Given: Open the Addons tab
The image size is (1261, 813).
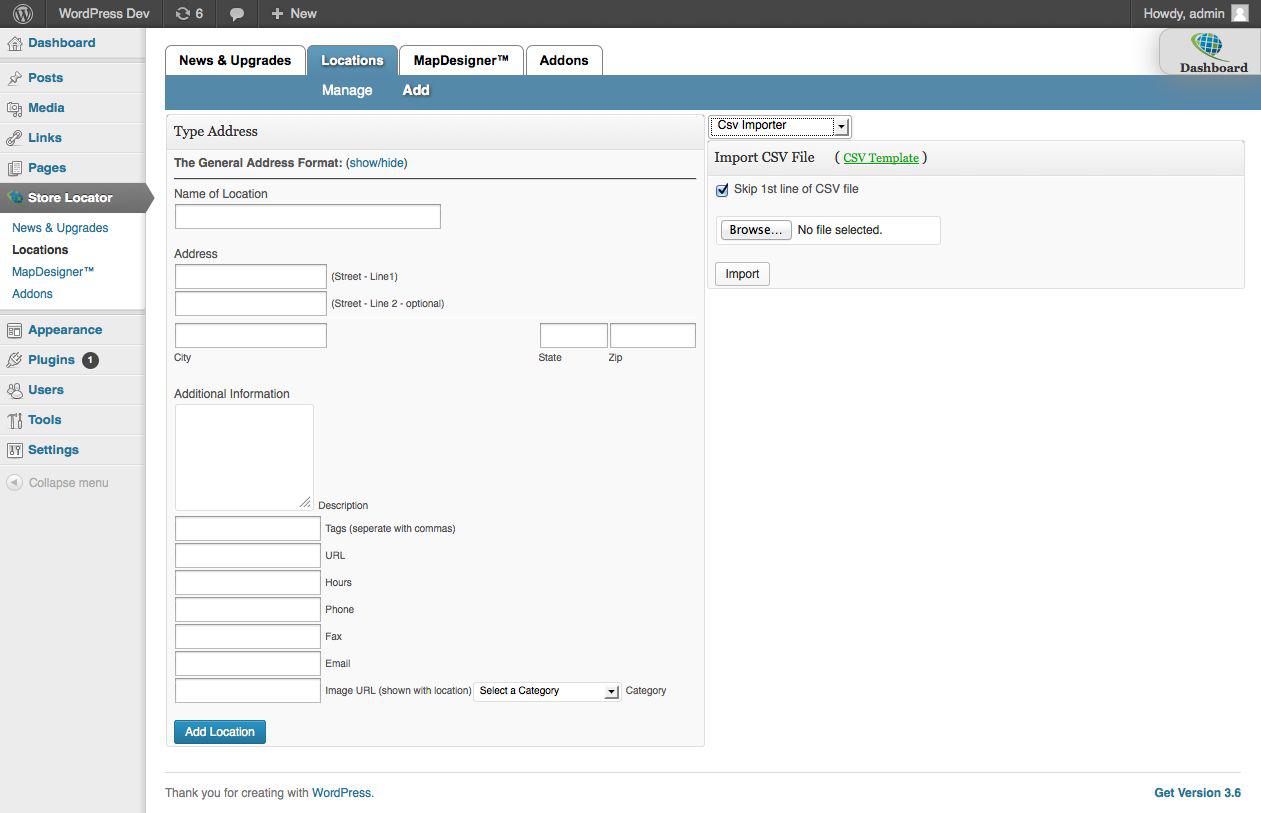Looking at the screenshot, I should click(x=564, y=60).
